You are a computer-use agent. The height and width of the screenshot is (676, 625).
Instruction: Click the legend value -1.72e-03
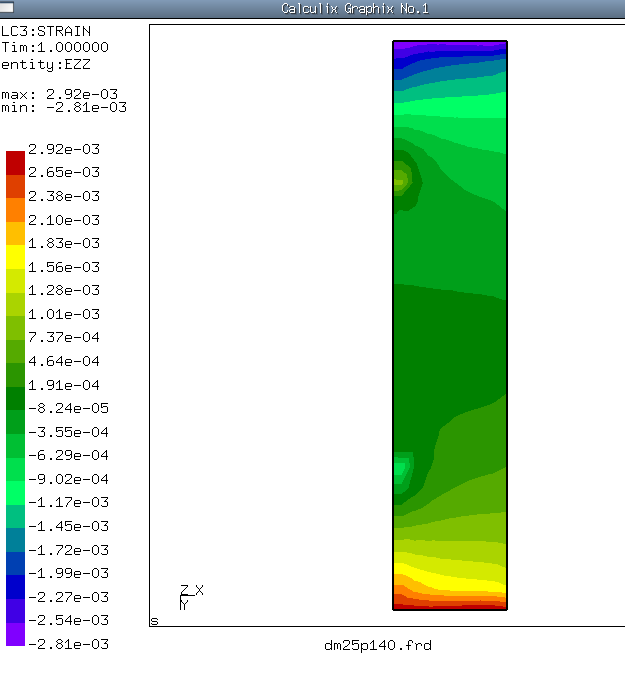point(68,550)
